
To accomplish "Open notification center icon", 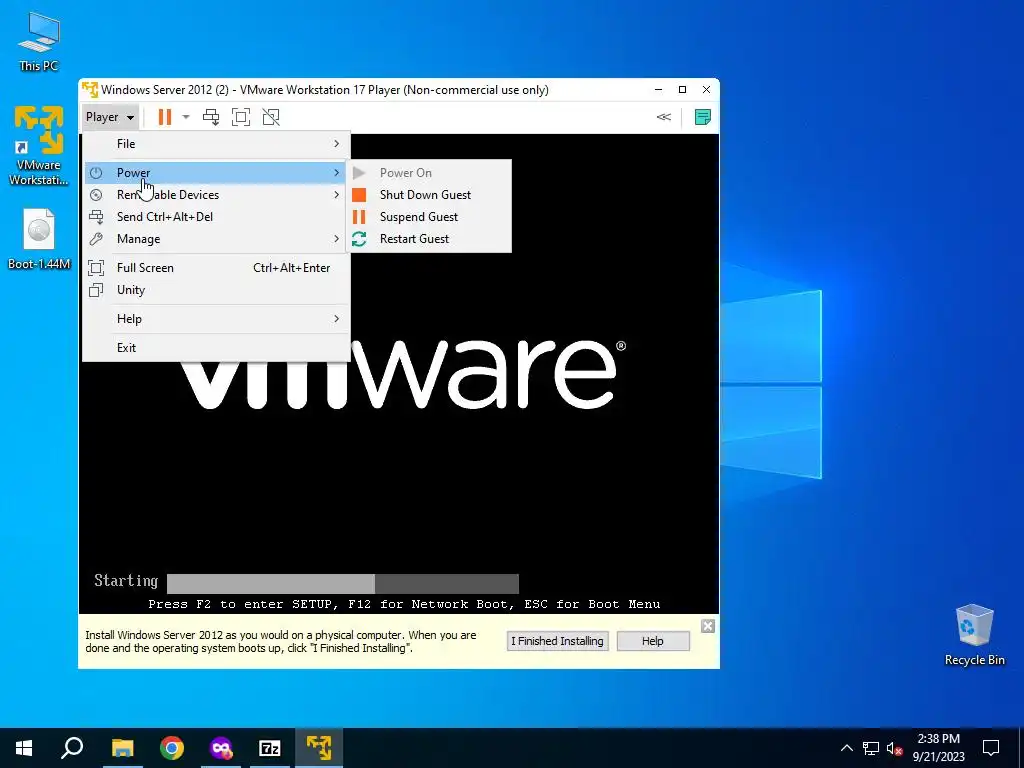I will (991, 748).
